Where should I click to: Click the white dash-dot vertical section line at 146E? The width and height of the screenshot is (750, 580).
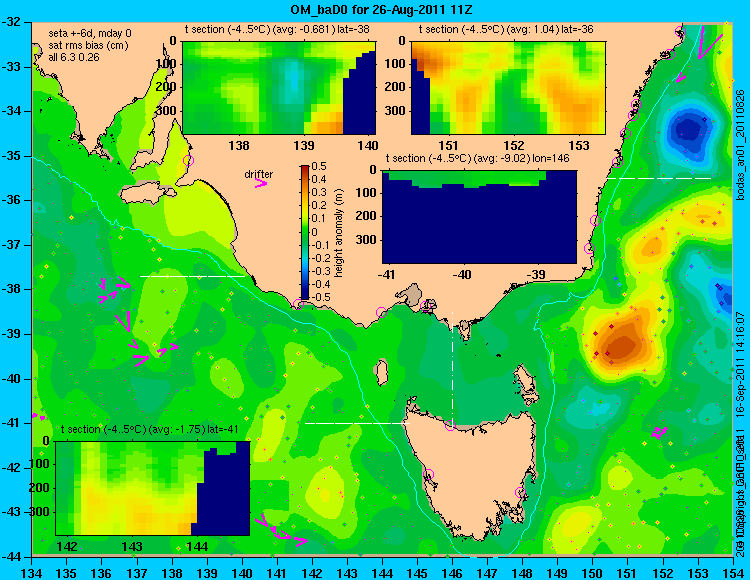[452, 369]
